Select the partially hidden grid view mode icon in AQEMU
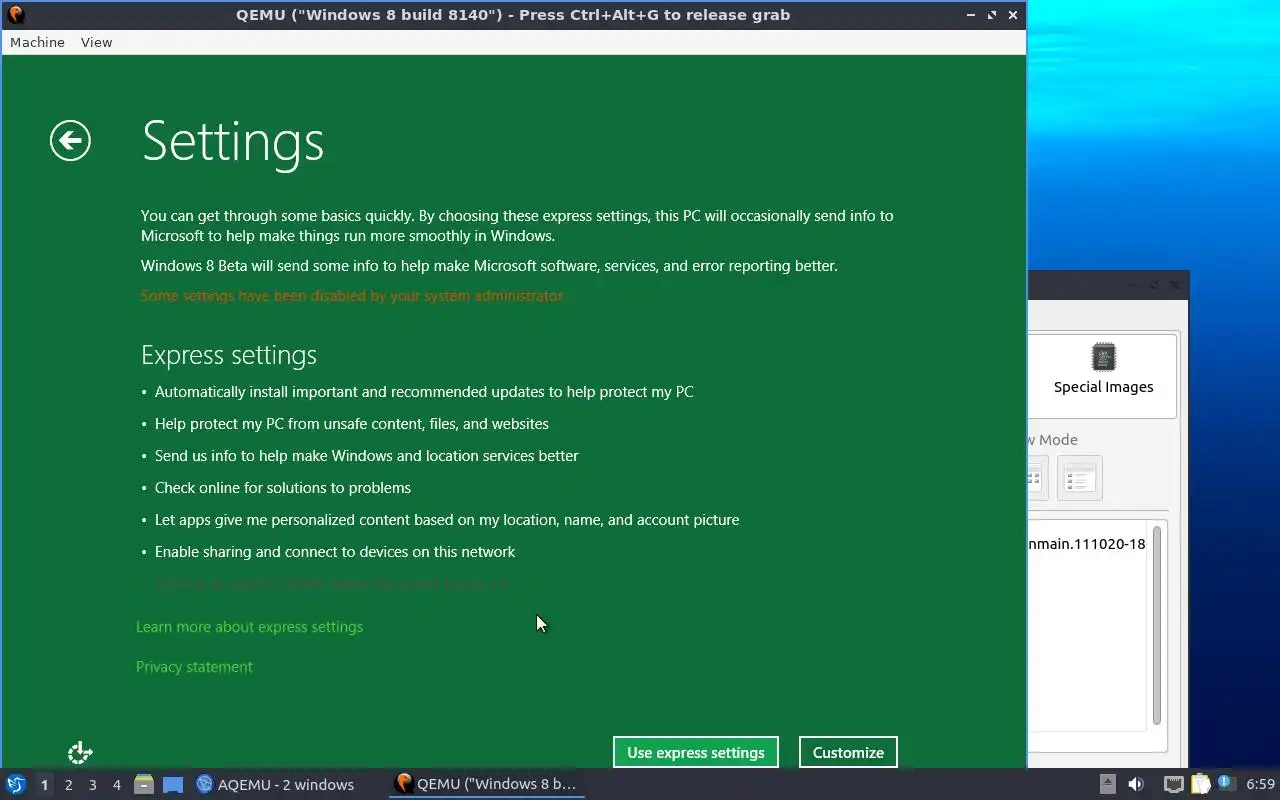This screenshot has width=1280, height=800. pos(1037,478)
